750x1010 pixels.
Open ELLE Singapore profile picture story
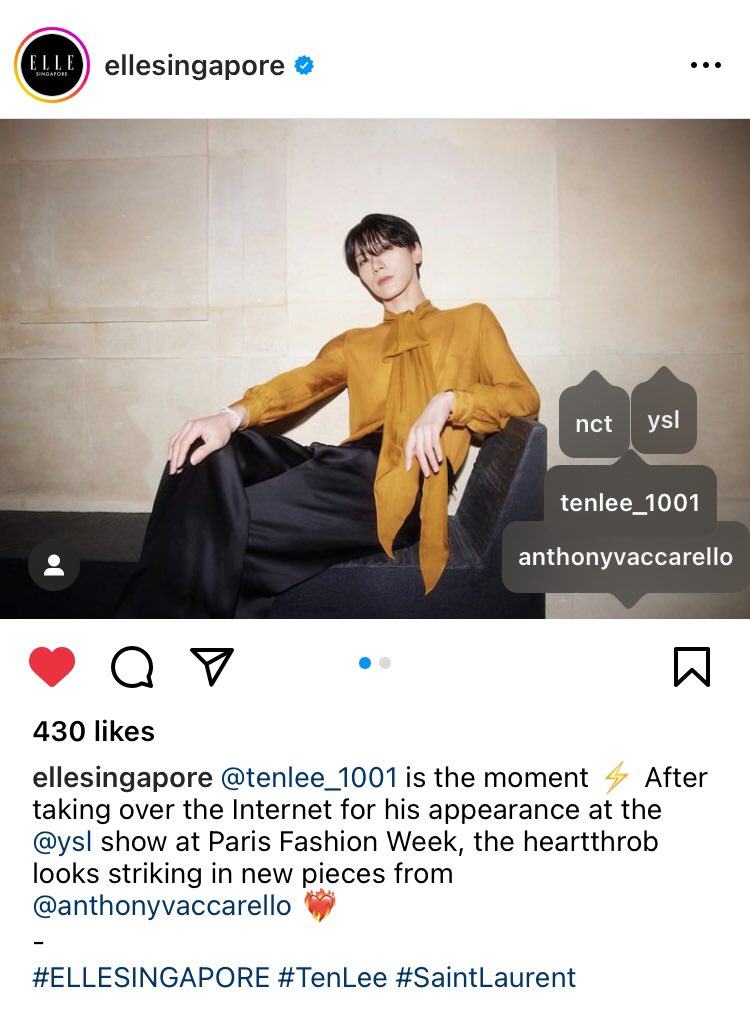pyautogui.click(x=52, y=64)
